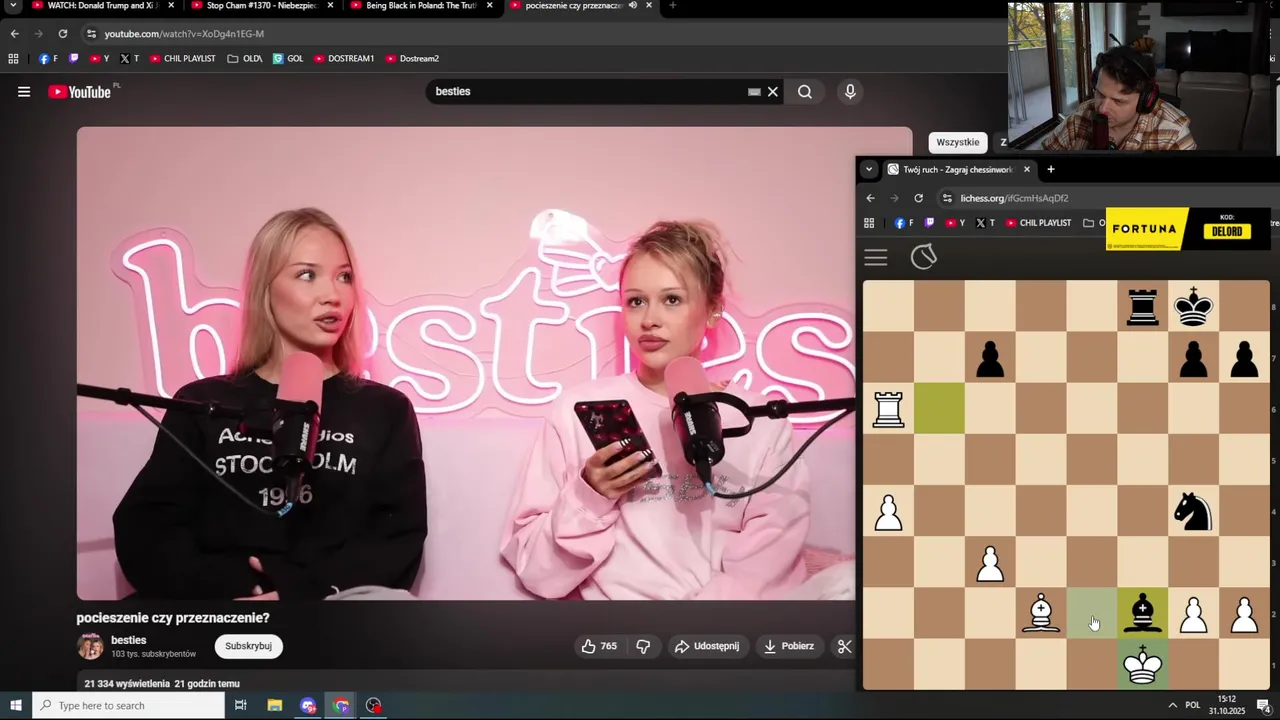Screen dimensions: 1280x720
Task: Open the GOL bookmark
Action: coord(288,59)
